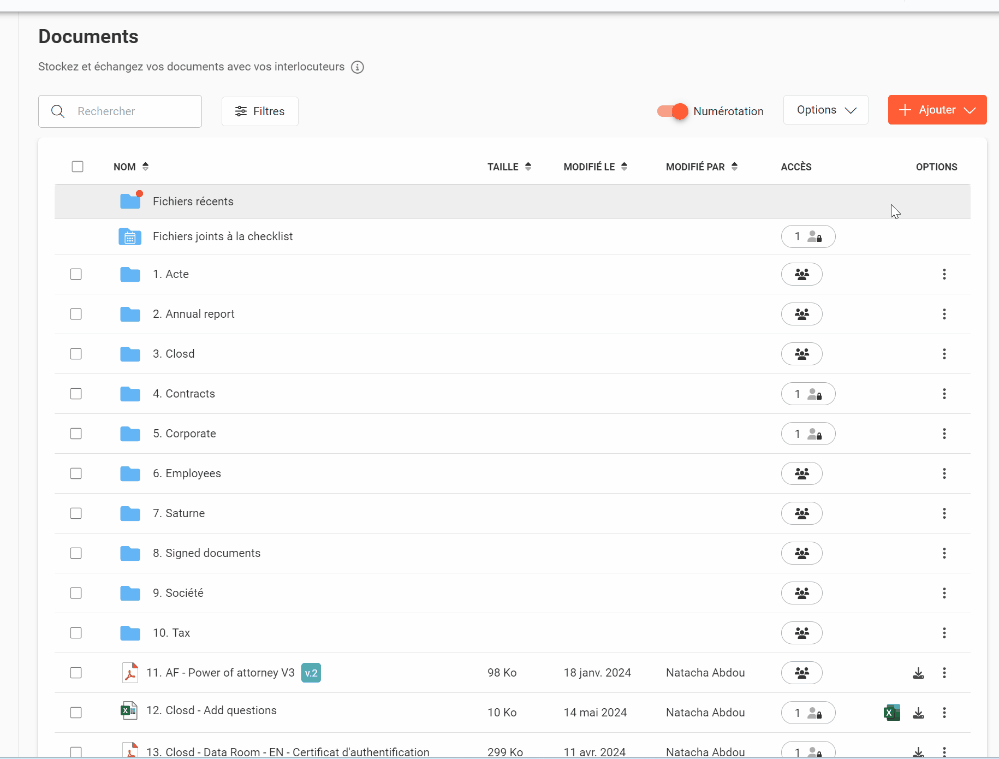Viewport: 999px width, 759px height.
Task: Sort by Taille column header
Action: (x=508, y=167)
